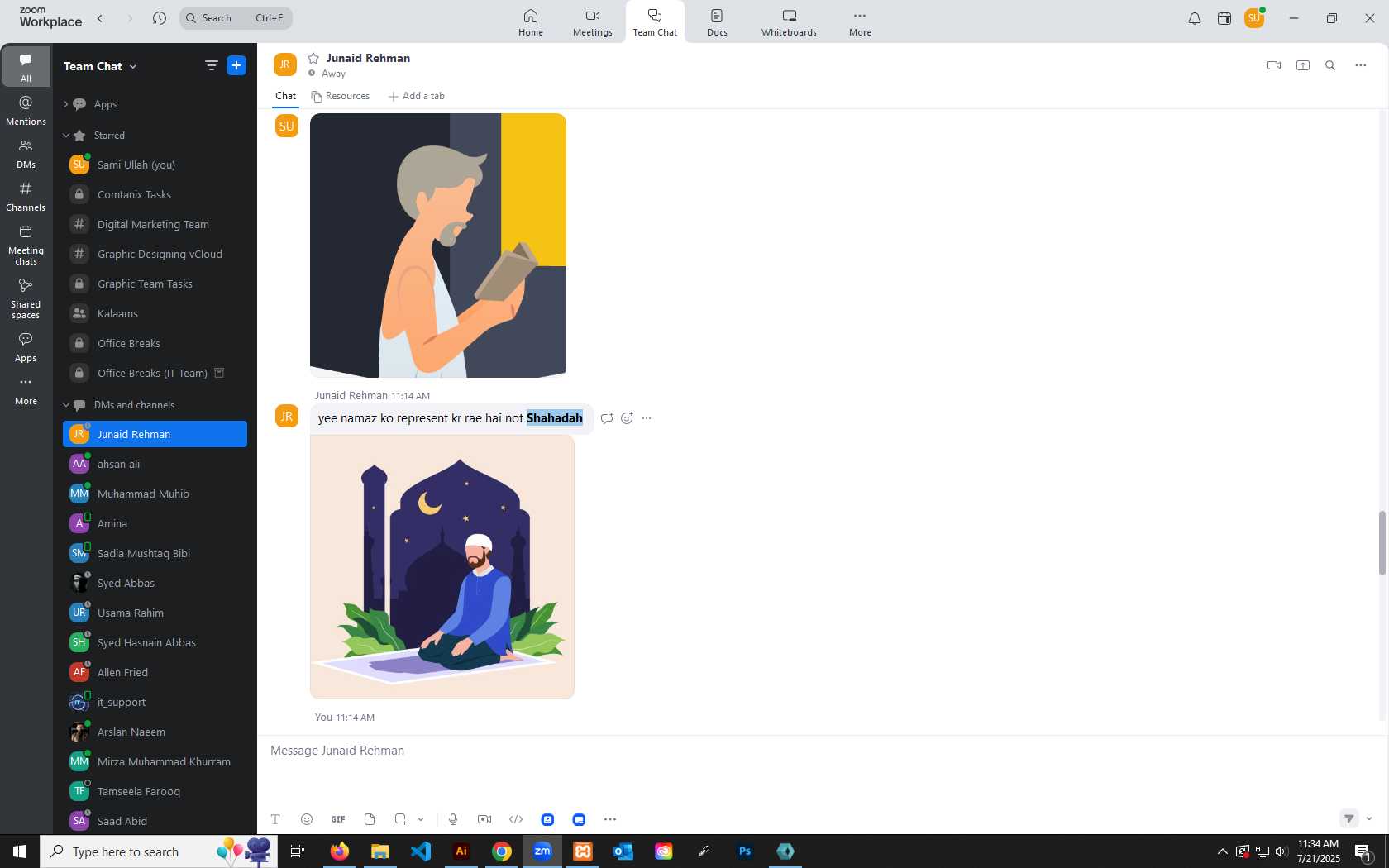Star the Junaid Rehman chat
The height and width of the screenshot is (868, 1389).
click(x=313, y=58)
